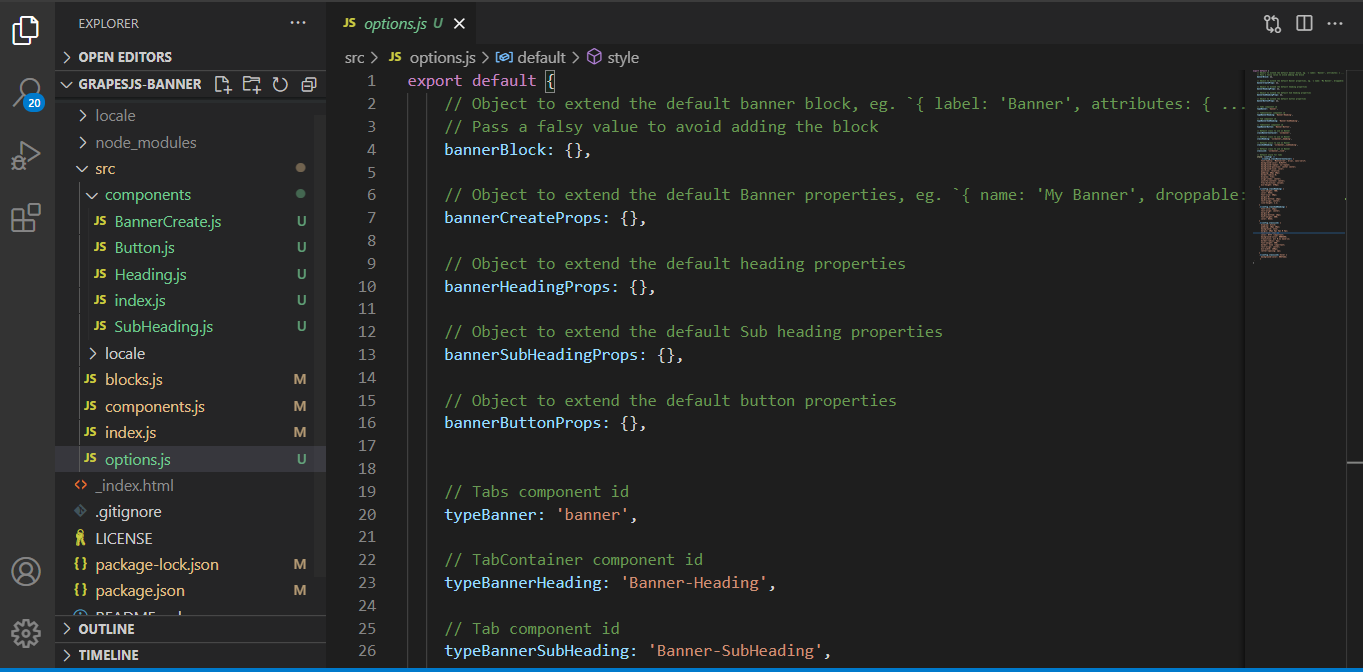Click the bannerButtonProps property text
This screenshot has height=672, width=1363.
(527, 423)
